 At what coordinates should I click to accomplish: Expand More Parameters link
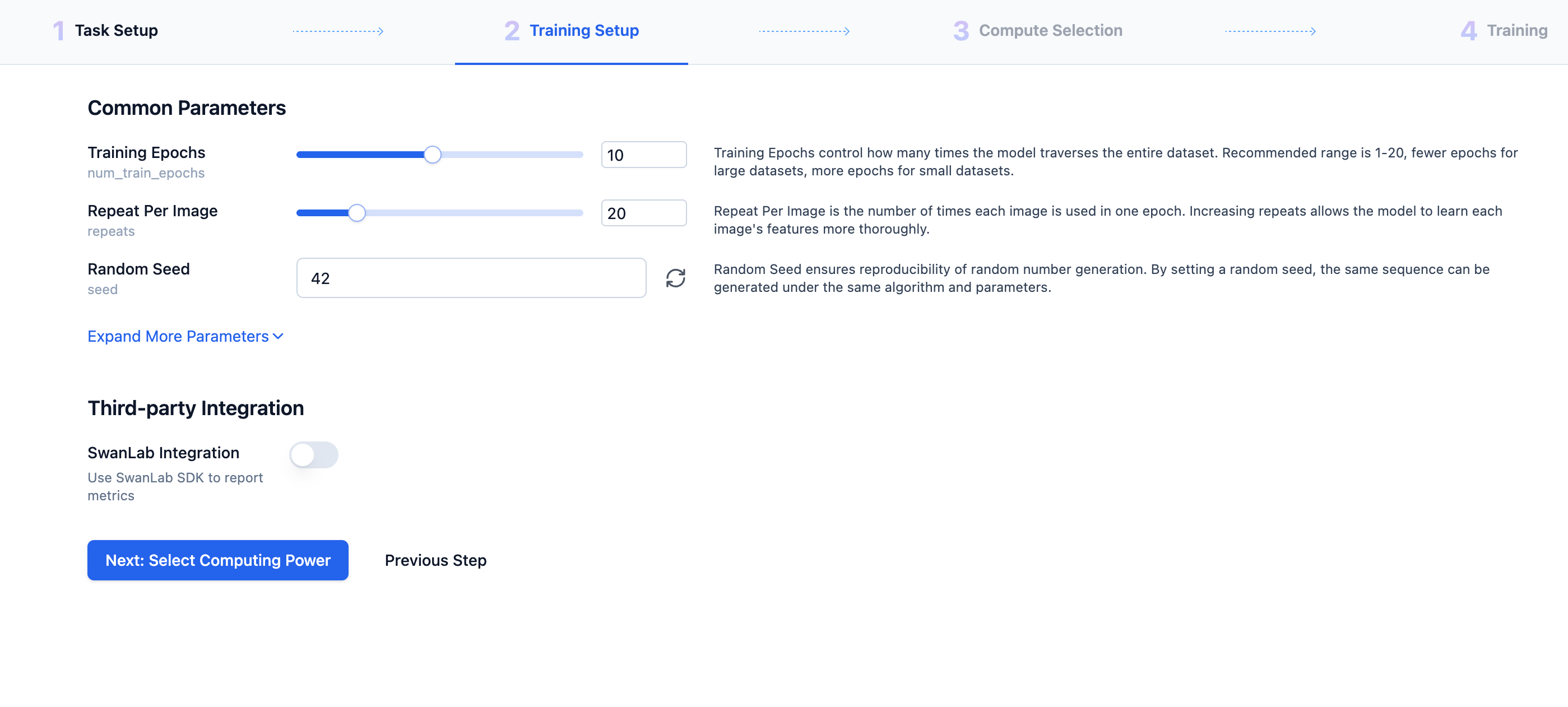[x=178, y=337]
